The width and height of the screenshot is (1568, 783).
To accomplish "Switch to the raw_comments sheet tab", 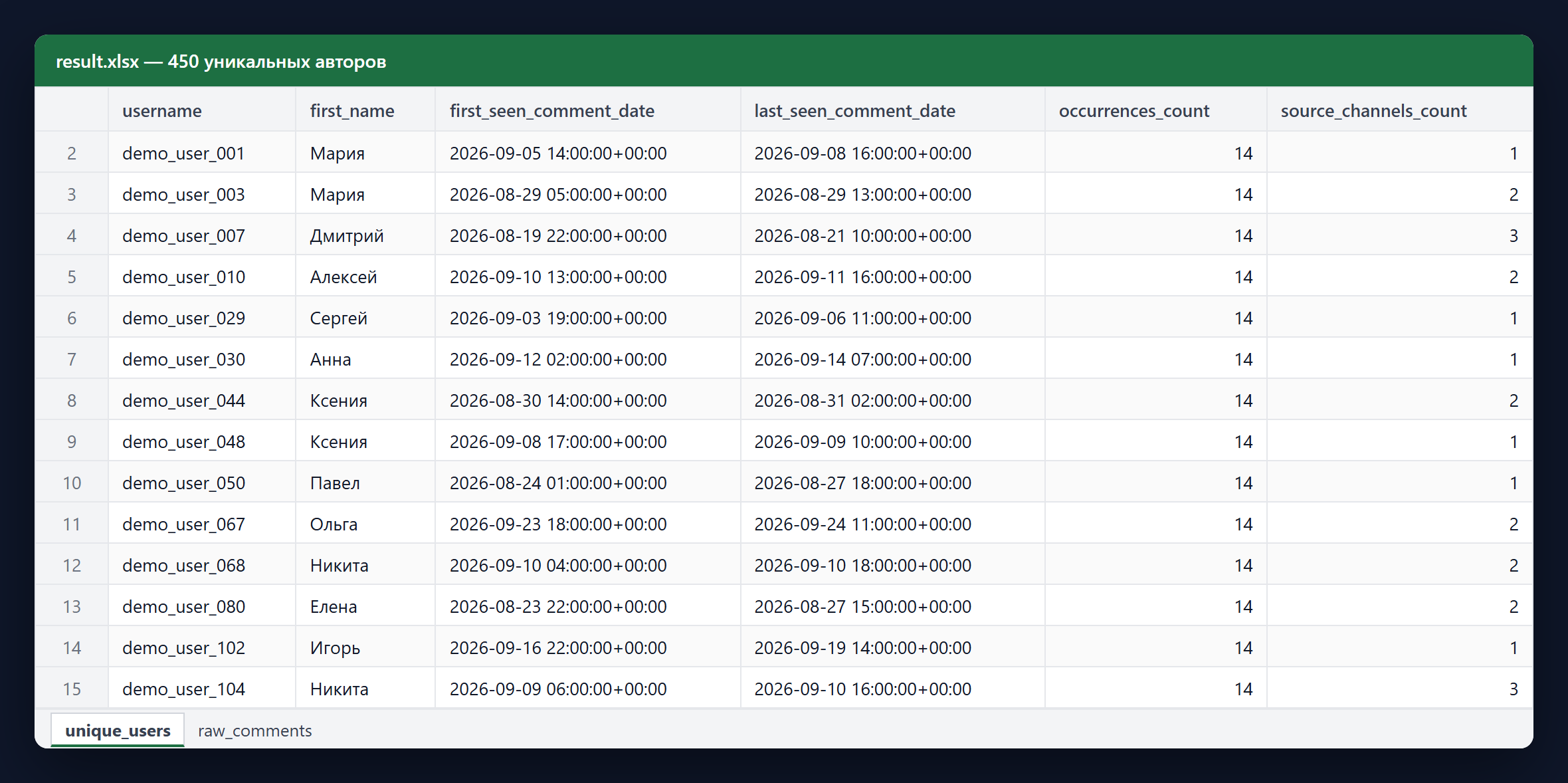I will [x=254, y=730].
